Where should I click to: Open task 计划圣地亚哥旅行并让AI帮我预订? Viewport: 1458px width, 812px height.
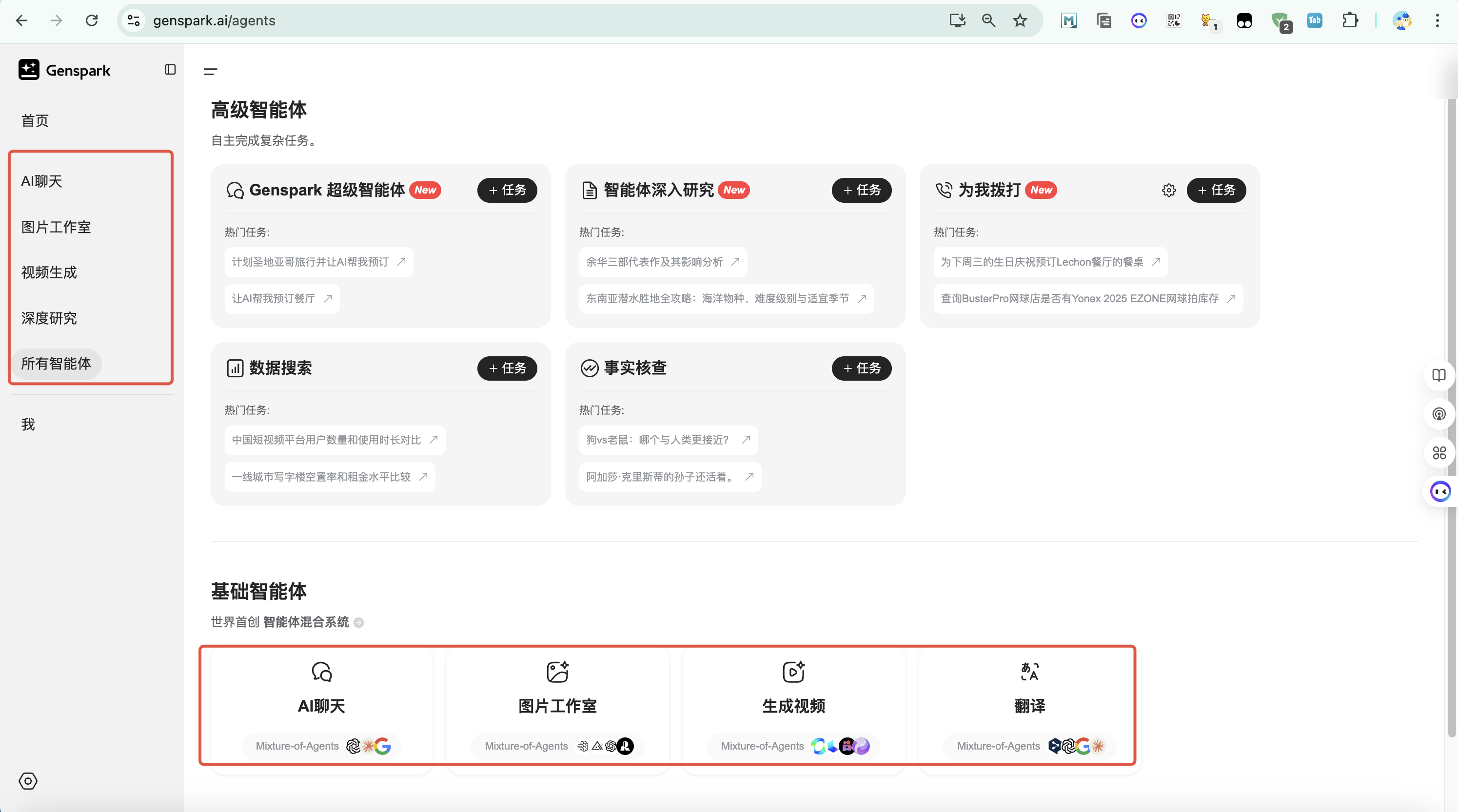[318, 262]
